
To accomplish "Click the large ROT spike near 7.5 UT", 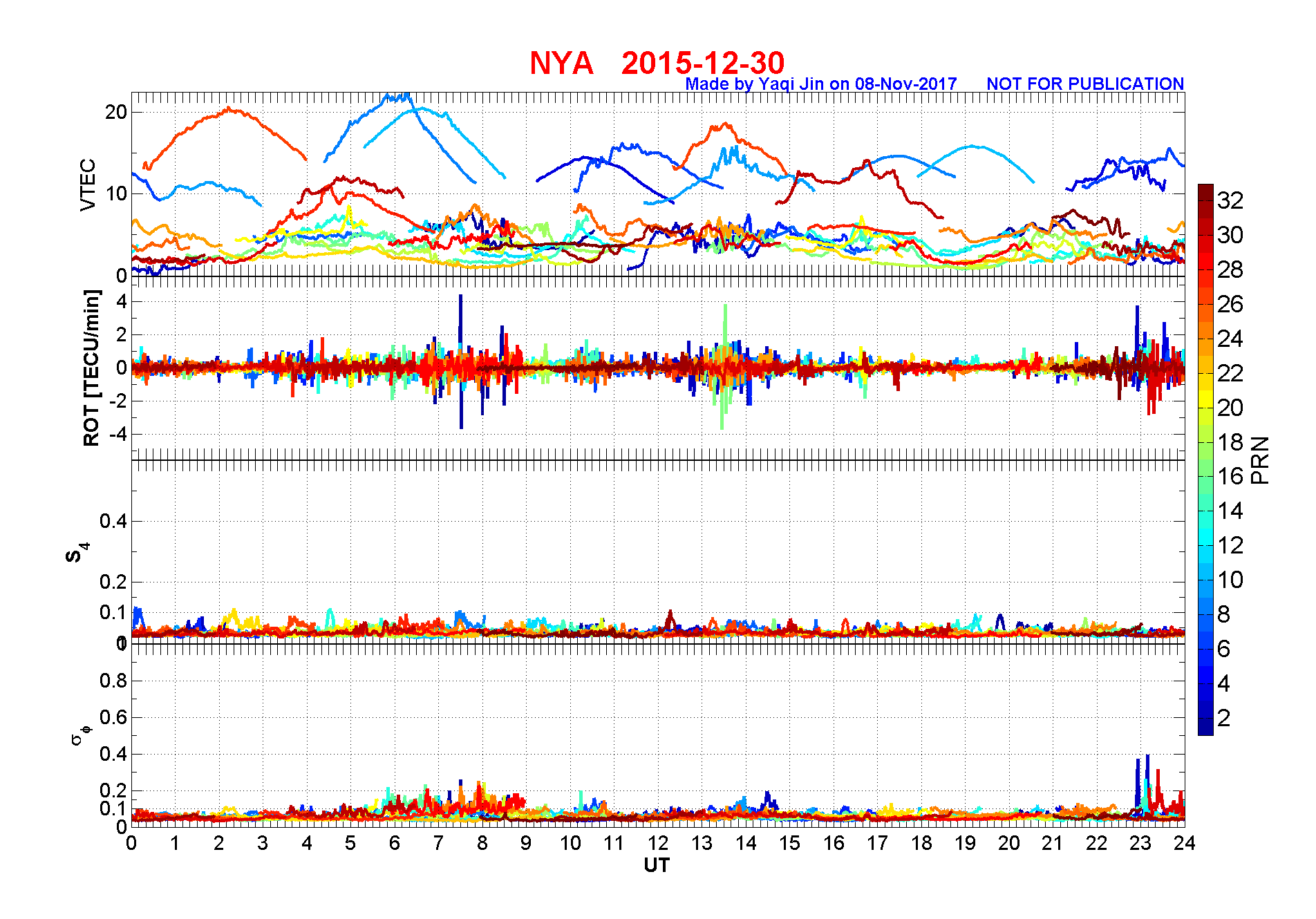I will coord(461,361).
